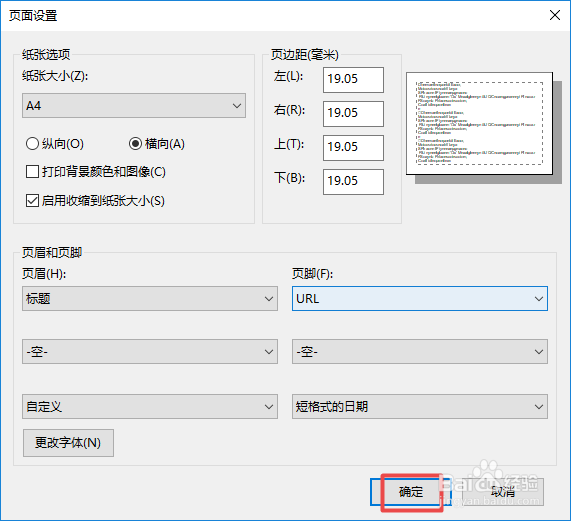The height and width of the screenshot is (521, 571).
Task: Click the 上(T) margin input field
Action: tap(353, 147)
